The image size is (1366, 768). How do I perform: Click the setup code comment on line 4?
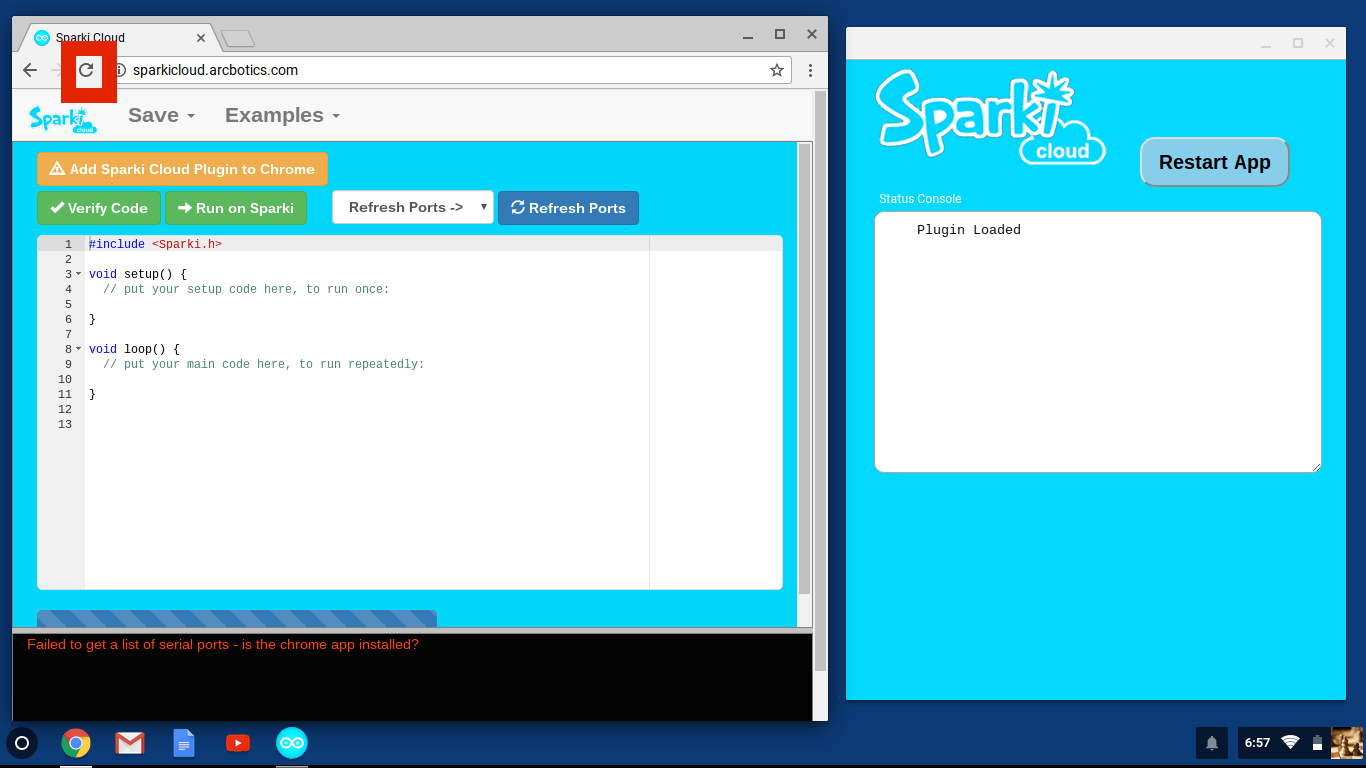246,289
